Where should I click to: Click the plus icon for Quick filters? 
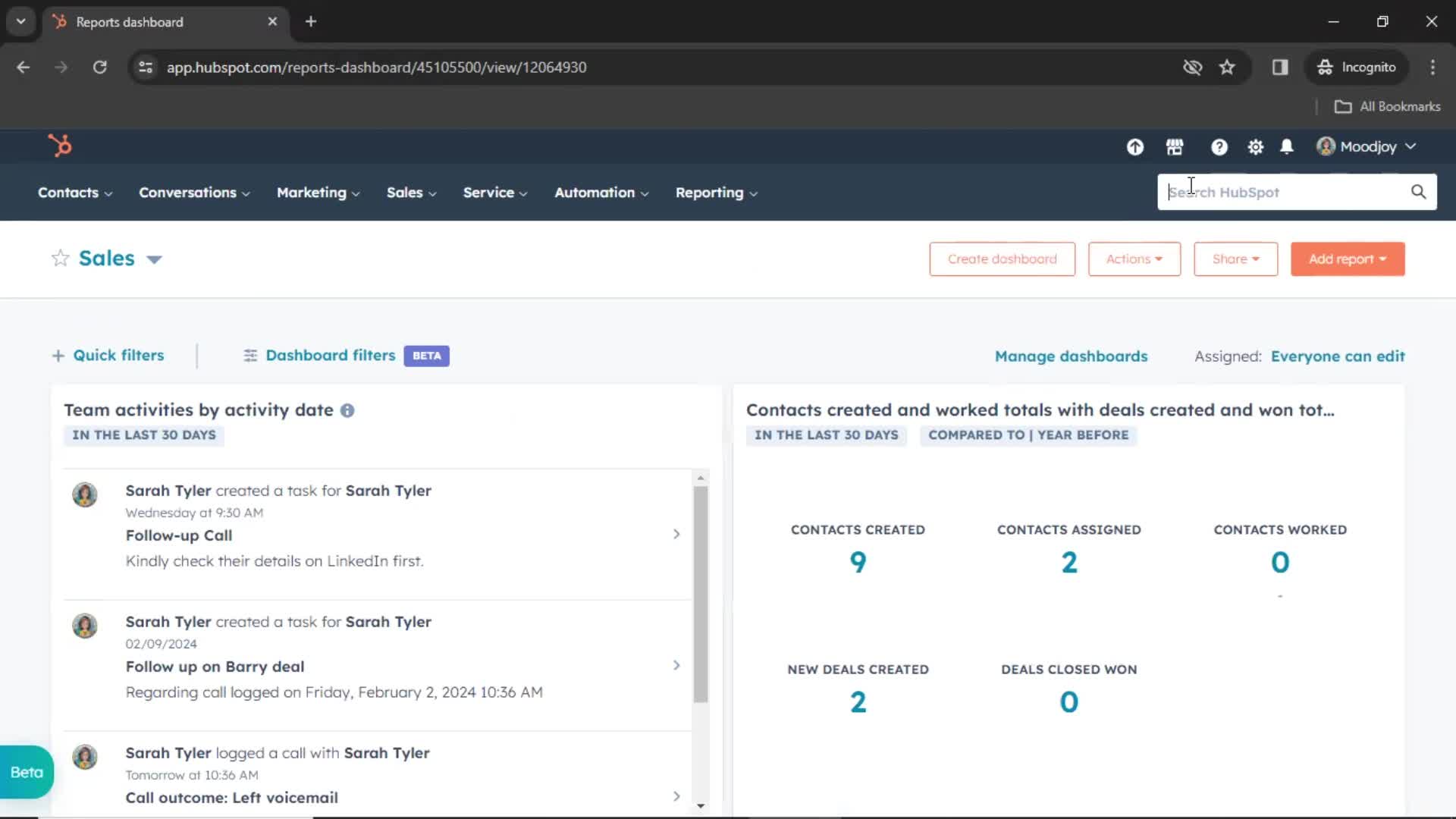[58, 356]
